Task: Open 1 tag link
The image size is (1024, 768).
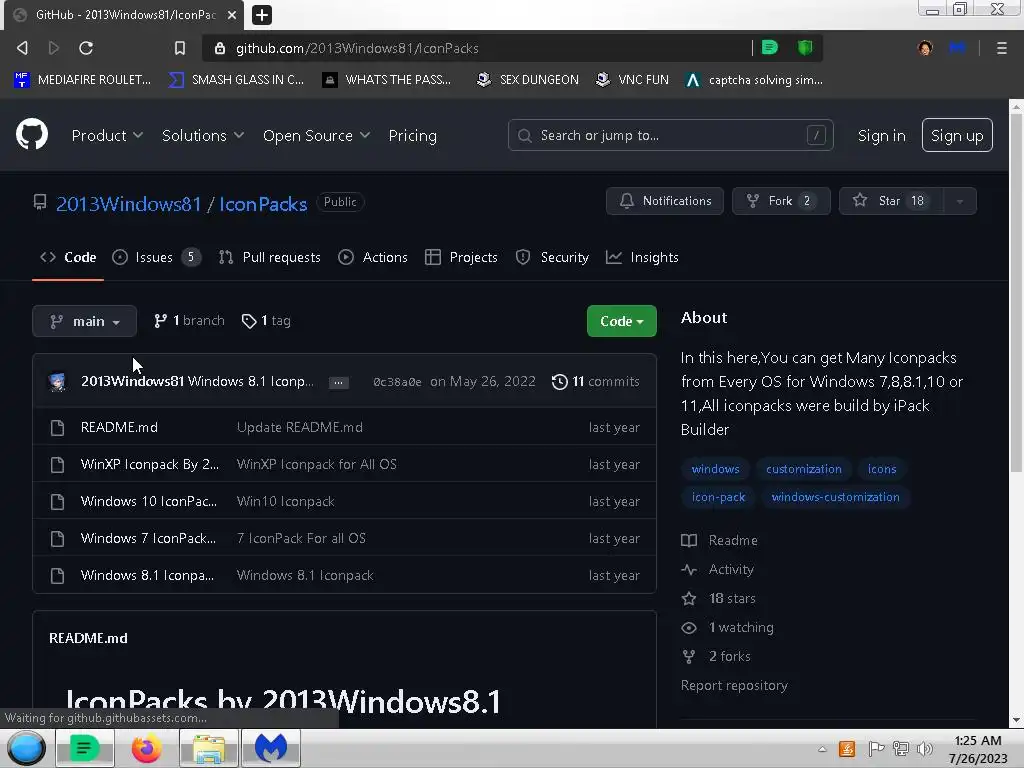Action: pos(266,321)
